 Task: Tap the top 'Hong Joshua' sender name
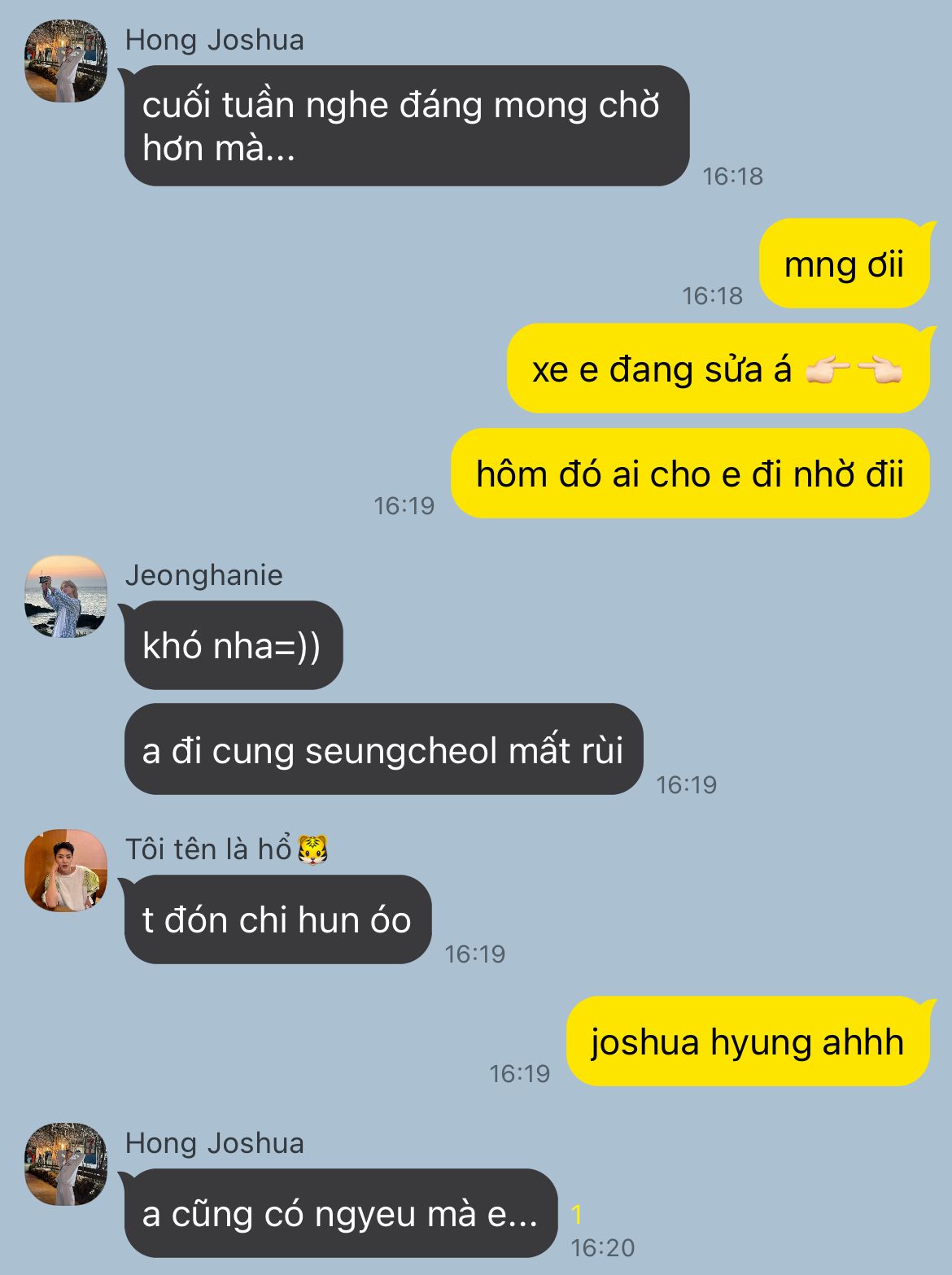(x=215, y=40)
